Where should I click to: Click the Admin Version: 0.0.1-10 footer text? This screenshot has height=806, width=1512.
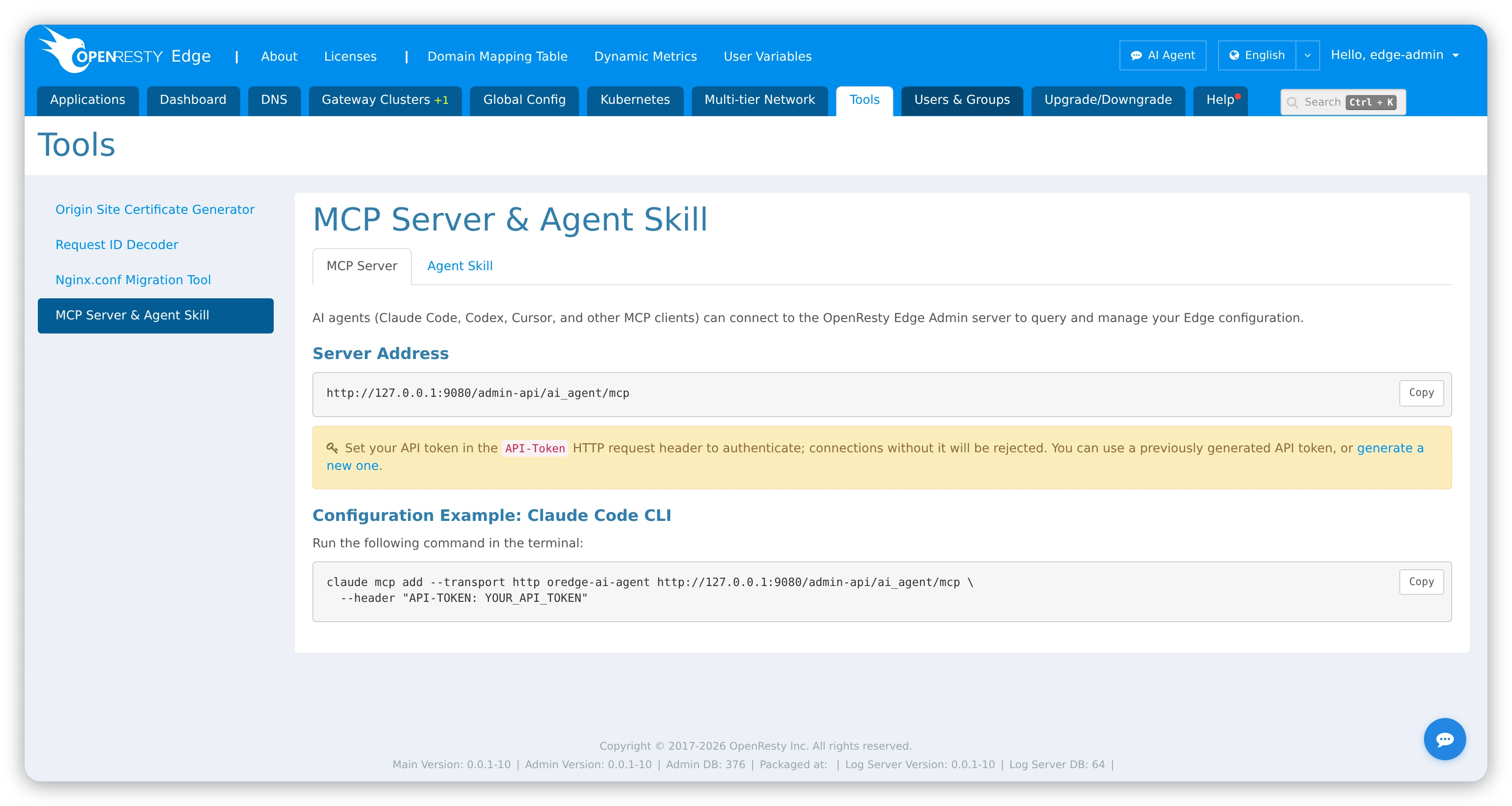587,764
